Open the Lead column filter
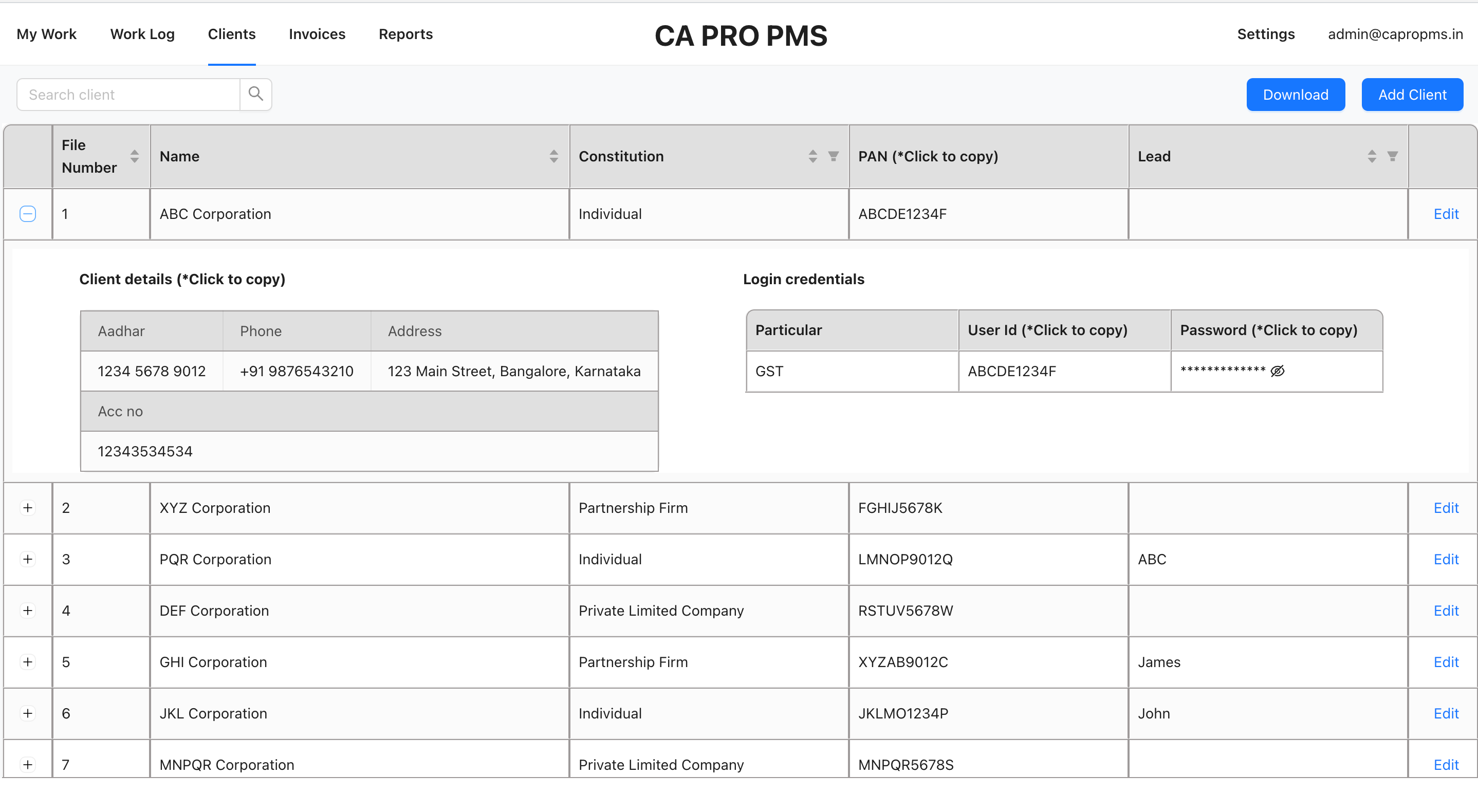The width and height of the screenshot is (1478, 812). [x=1393, y=156]
